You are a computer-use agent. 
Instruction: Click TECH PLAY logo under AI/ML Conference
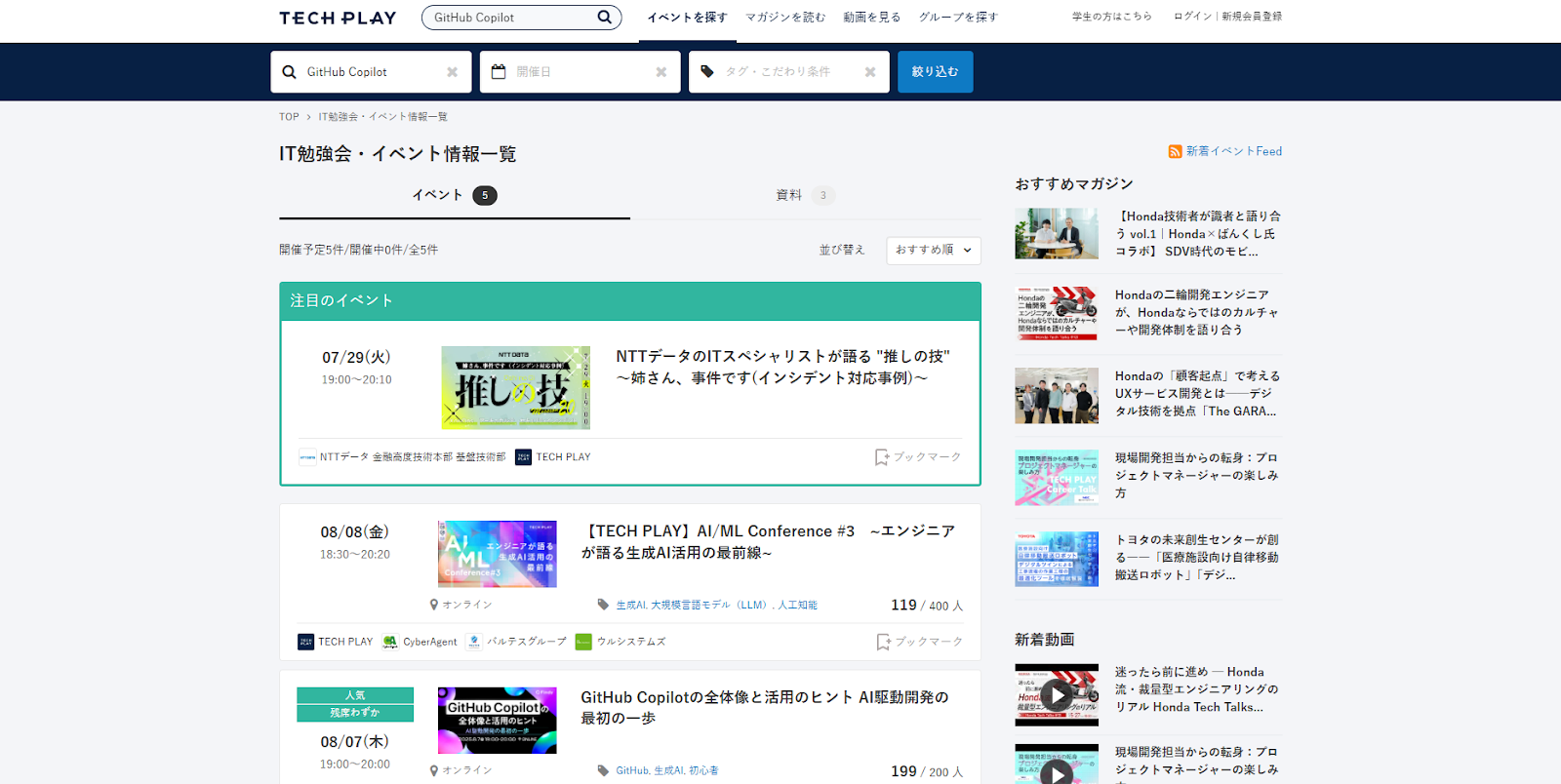tap(305, 642)
